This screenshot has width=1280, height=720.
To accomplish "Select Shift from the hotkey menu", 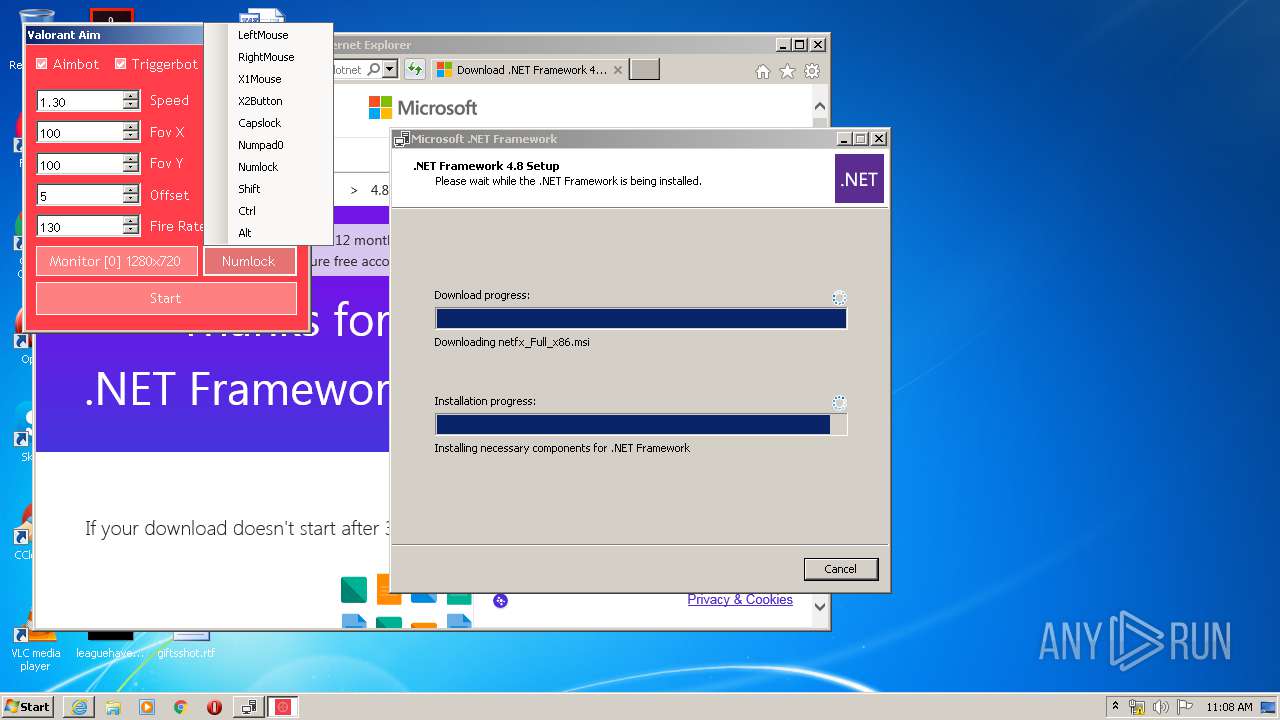I will (268, 189).
